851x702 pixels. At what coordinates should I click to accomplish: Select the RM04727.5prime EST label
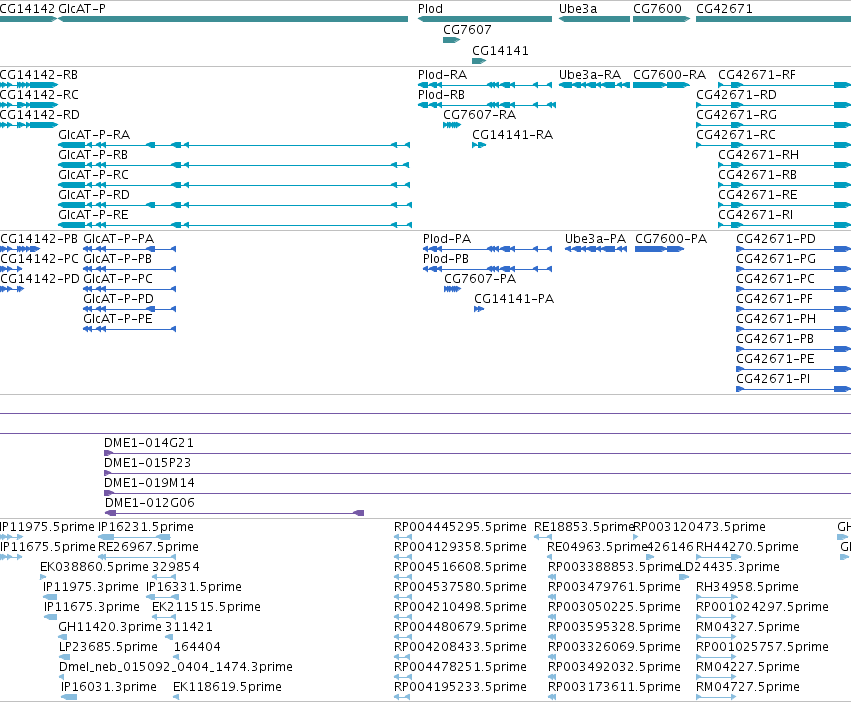pyautogui.click(x=748, y=687)
